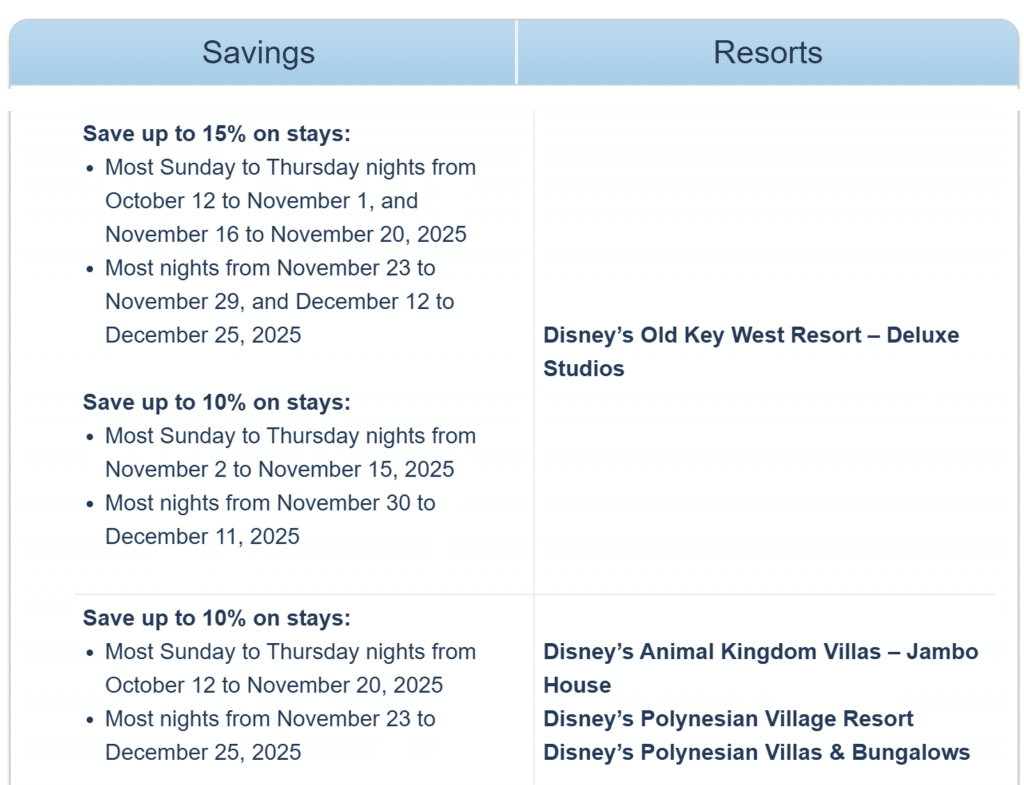Click the Savings column header
This screenshot has height=785, width=1024.
tap(259, 52)
